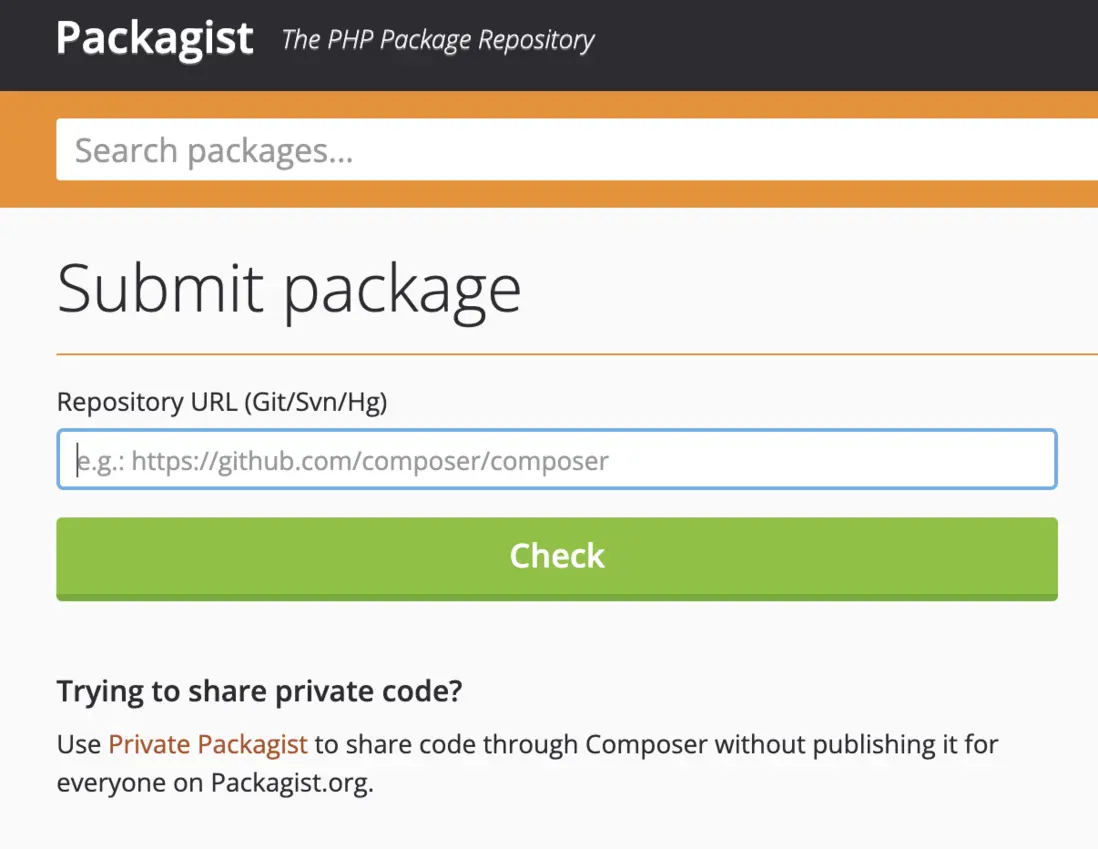Click the "The PHP Package Repository" tagline
This screenshot has height=849, width=1098.
pos(438,40)
